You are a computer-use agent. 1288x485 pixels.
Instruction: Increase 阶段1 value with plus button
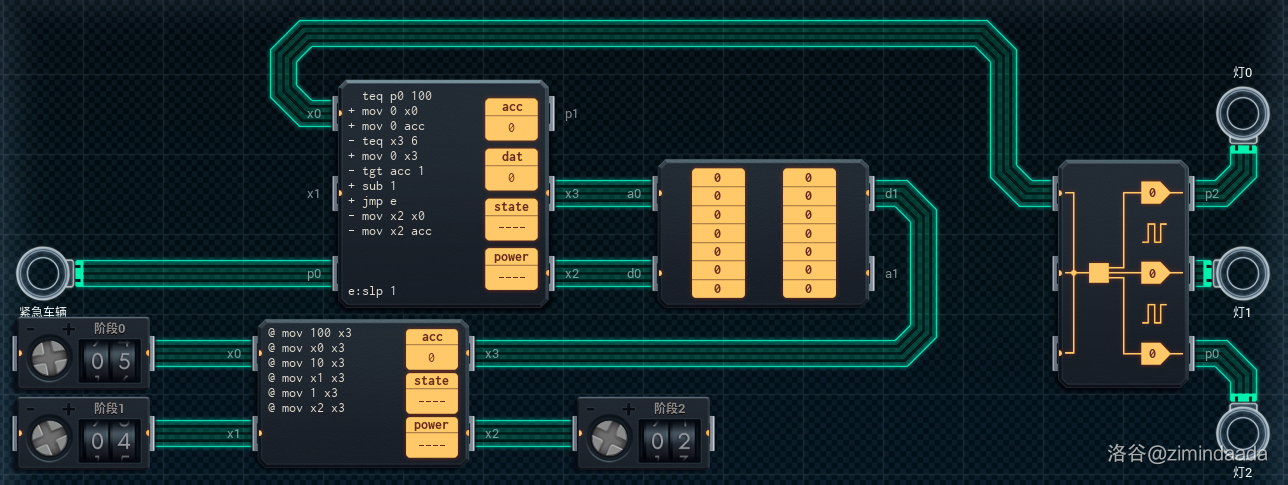68,409
